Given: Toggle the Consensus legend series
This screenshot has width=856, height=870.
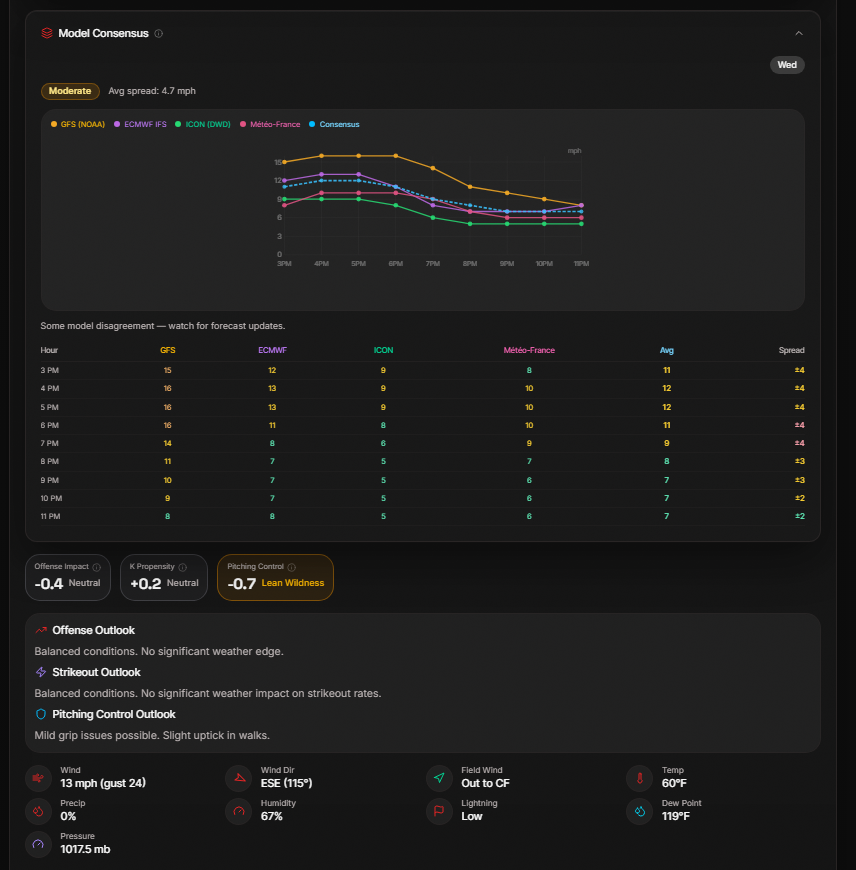Looking at the screenshot, I should point(334,124).
